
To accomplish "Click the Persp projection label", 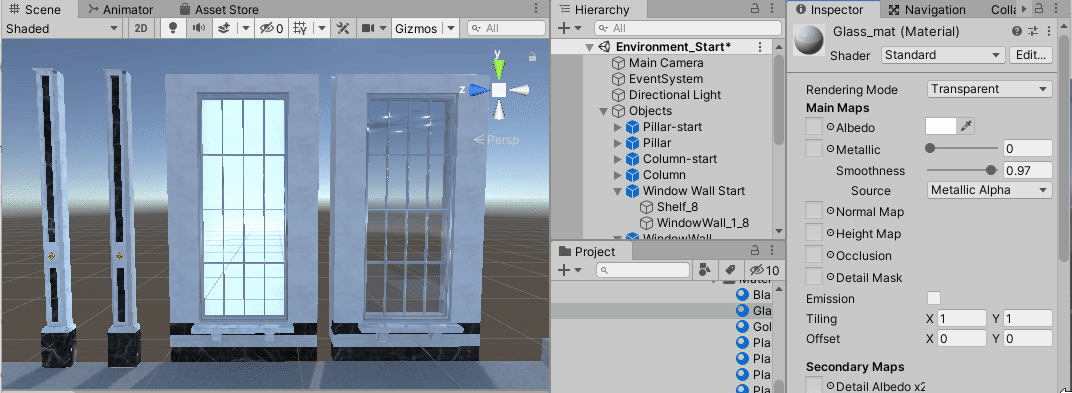I will [502, 140].
